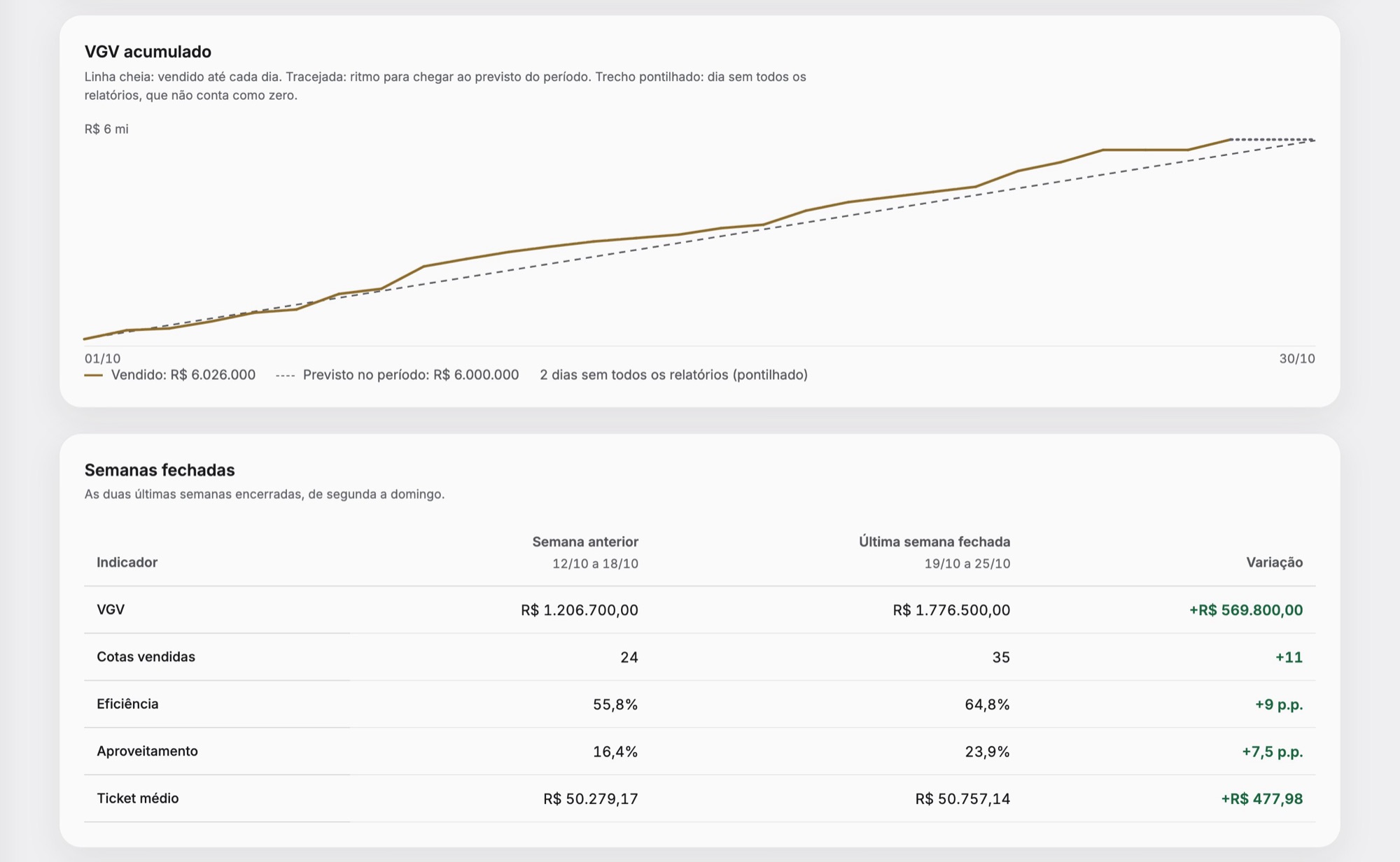
Task: Click Aproveitamento value '16,4%'
Action: 615,751
